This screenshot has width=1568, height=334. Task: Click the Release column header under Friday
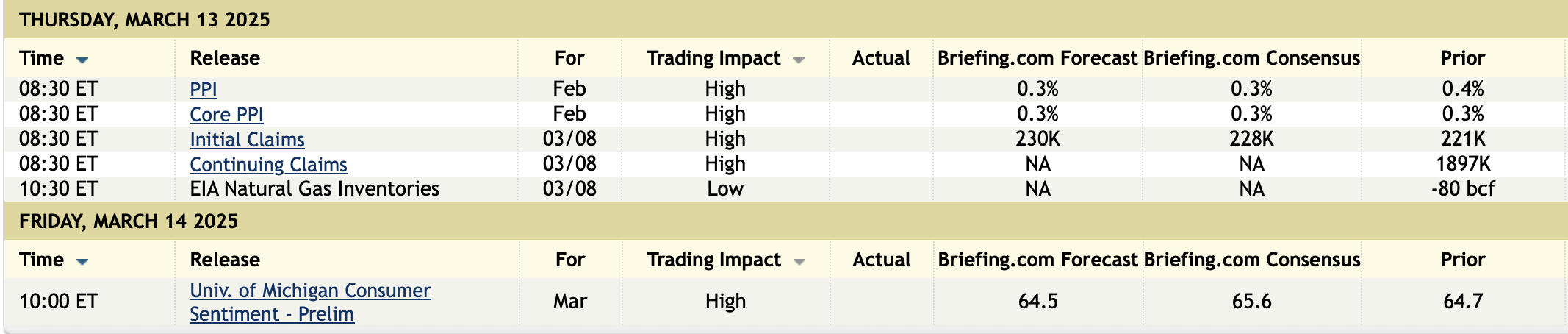pos(225,260)
